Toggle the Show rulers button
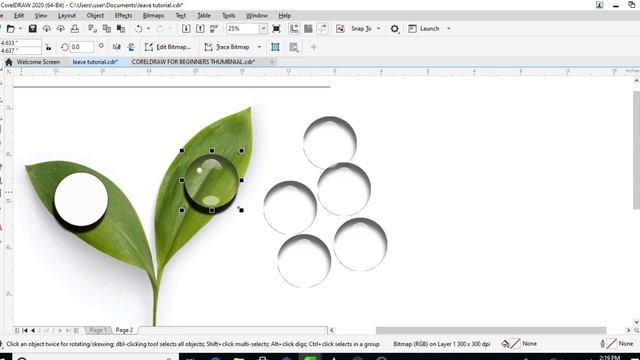Viewport: 640px width, 360px height. 294,29
